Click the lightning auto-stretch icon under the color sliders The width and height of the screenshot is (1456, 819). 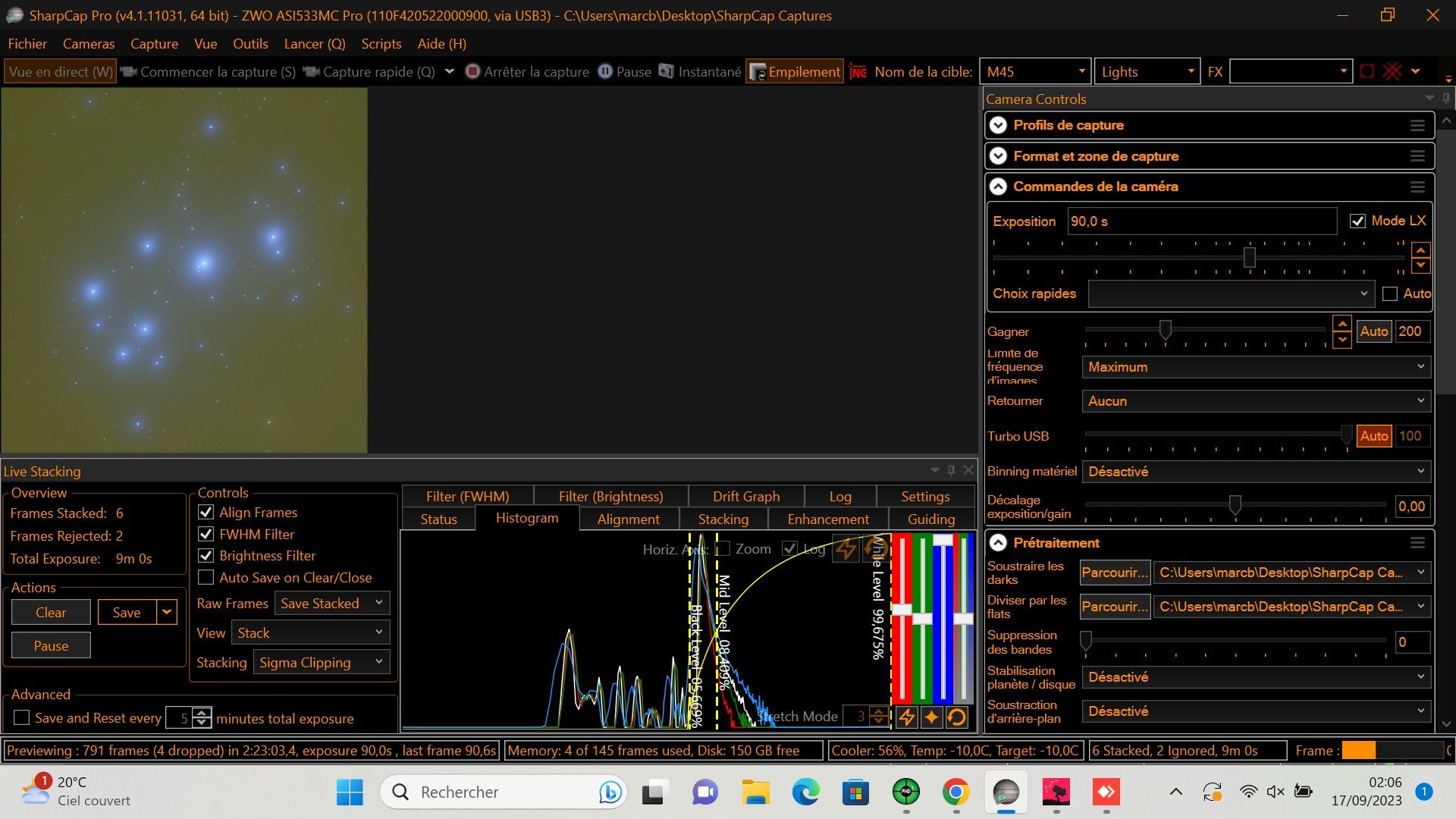tap(906, 717)
